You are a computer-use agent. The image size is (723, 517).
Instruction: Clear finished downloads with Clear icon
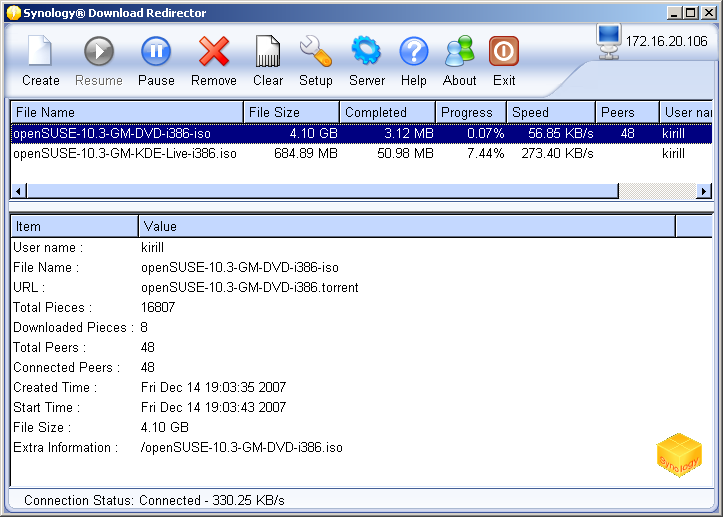267,51
